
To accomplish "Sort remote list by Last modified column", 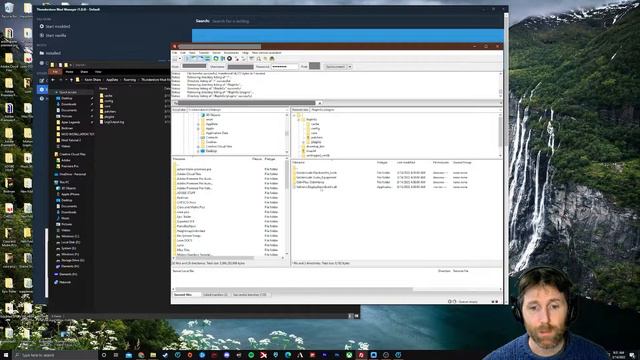I will click(x=405, y=162).
